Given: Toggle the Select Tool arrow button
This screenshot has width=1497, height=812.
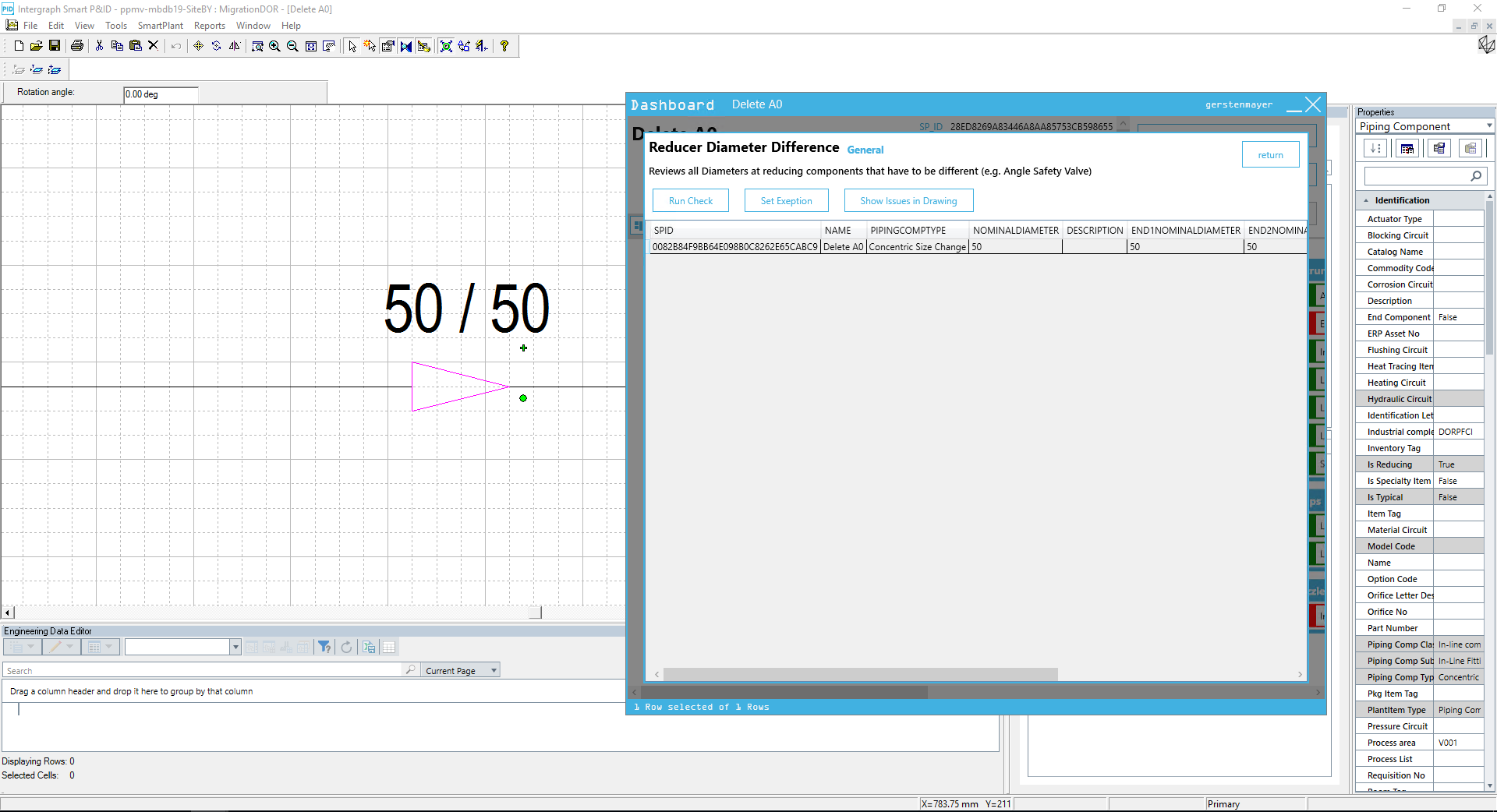Looking at the screenshot, I should click(352, 46).
